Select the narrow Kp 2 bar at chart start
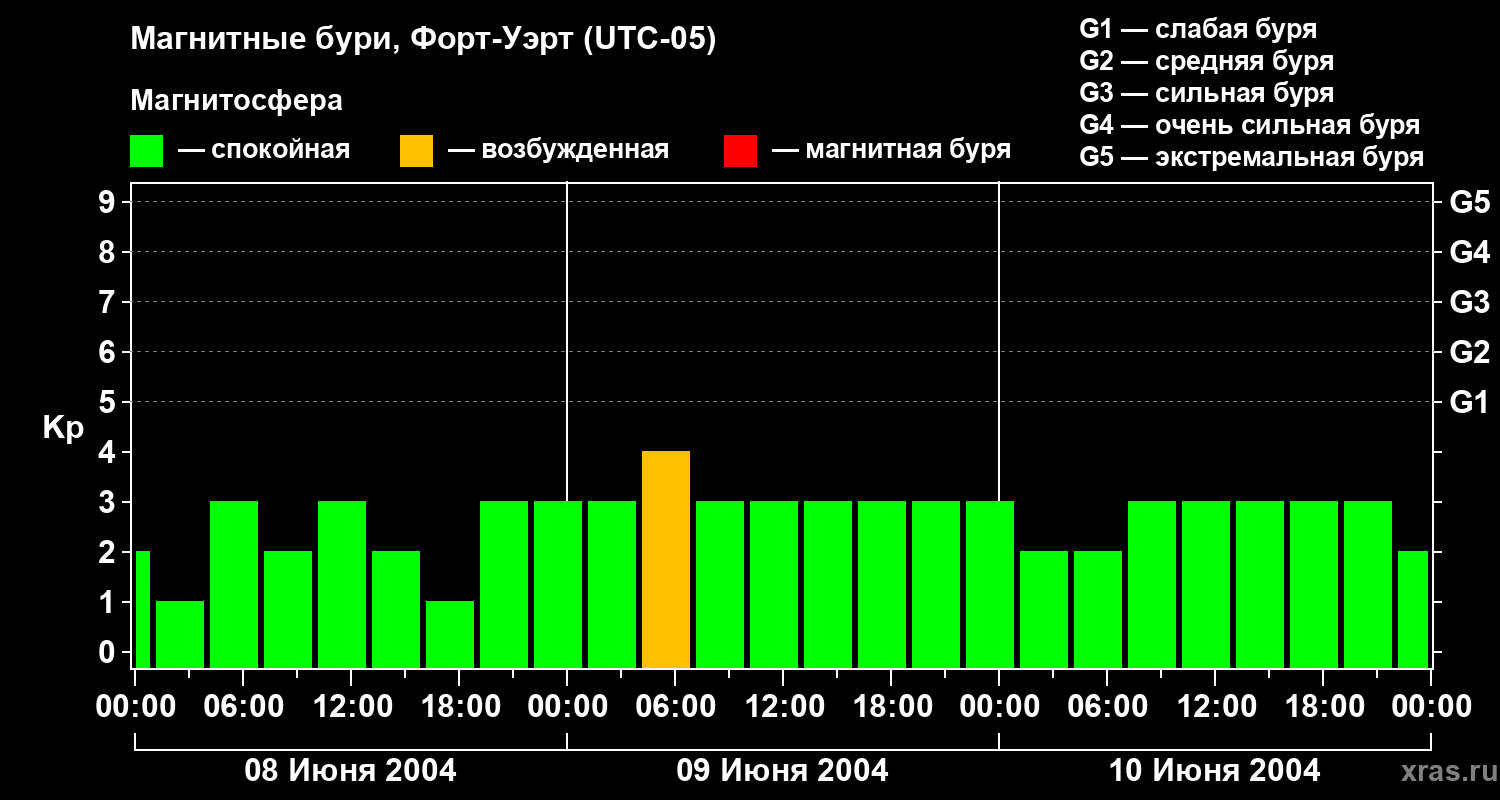This screenshot has width=1500, height=800. click(x=142, y=609)
